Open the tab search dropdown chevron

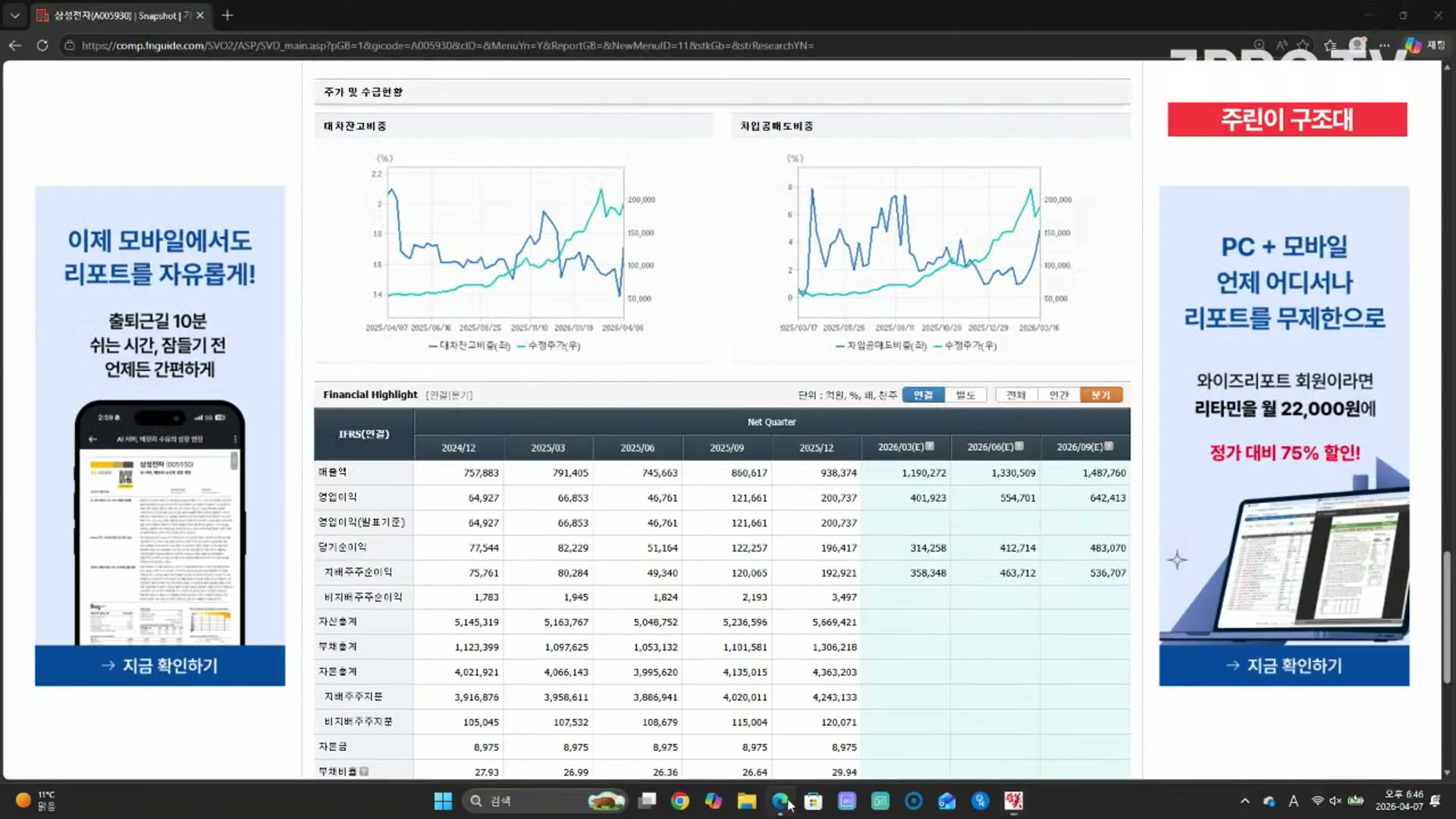(14, 15)
